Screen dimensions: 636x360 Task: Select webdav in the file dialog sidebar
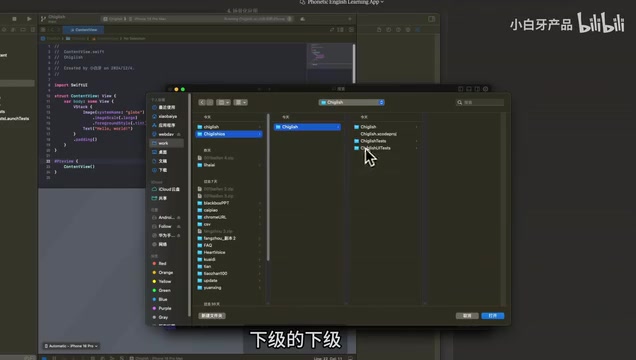point(166,134)
